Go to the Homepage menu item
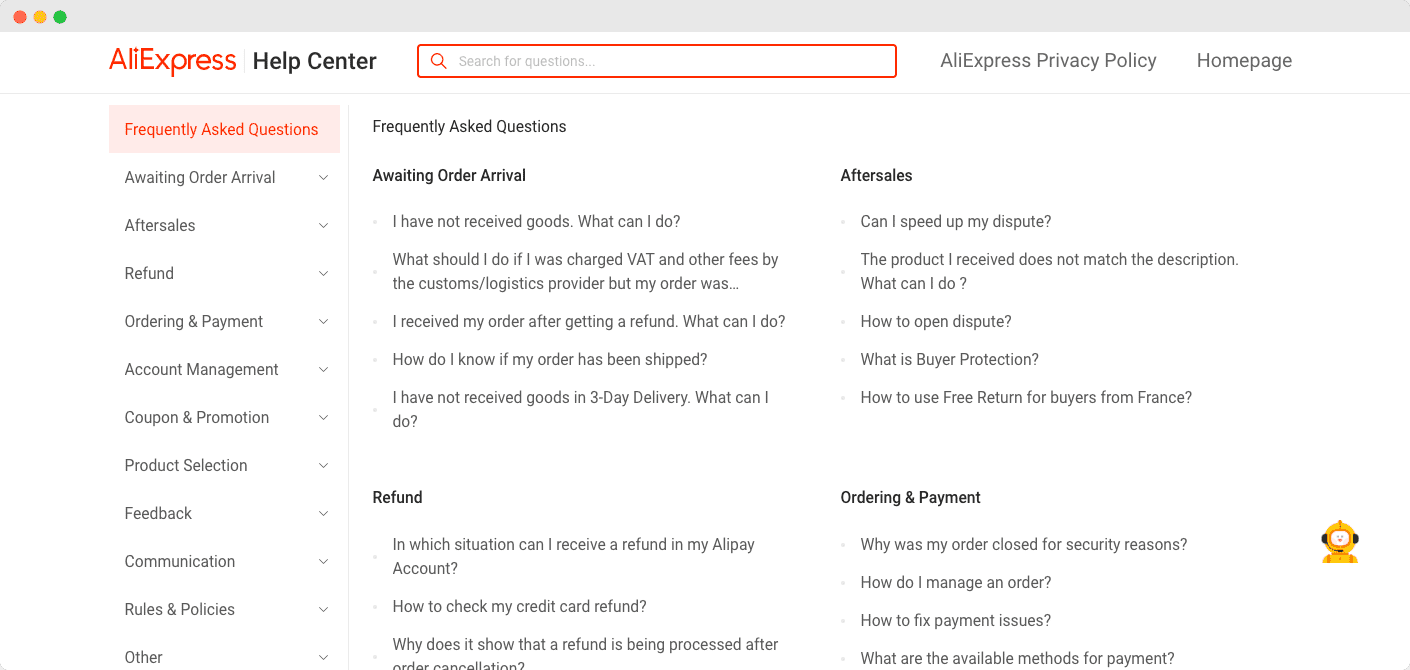1410x670 pixels. pyautogui.click(x=1244, y=61)
